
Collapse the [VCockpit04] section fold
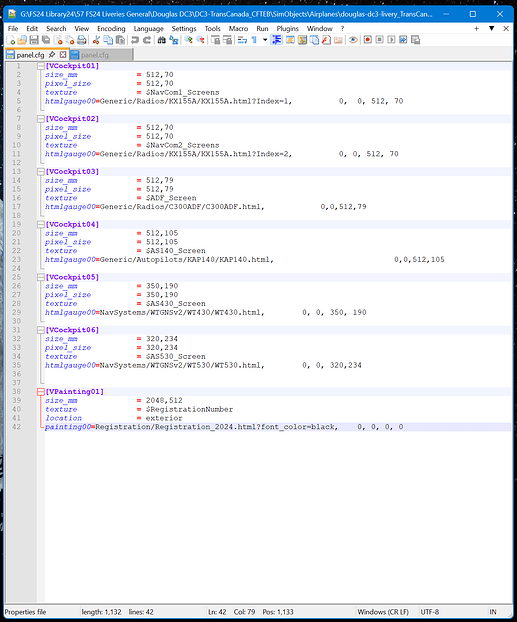click(x=40, y=225)
